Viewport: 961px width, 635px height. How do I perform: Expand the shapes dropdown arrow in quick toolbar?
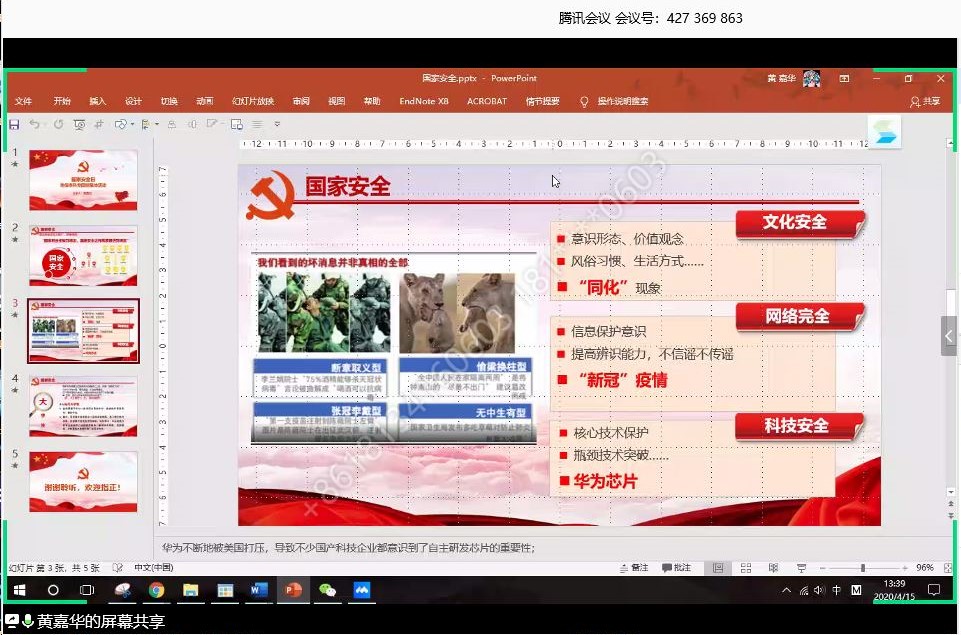coord(132,124)
